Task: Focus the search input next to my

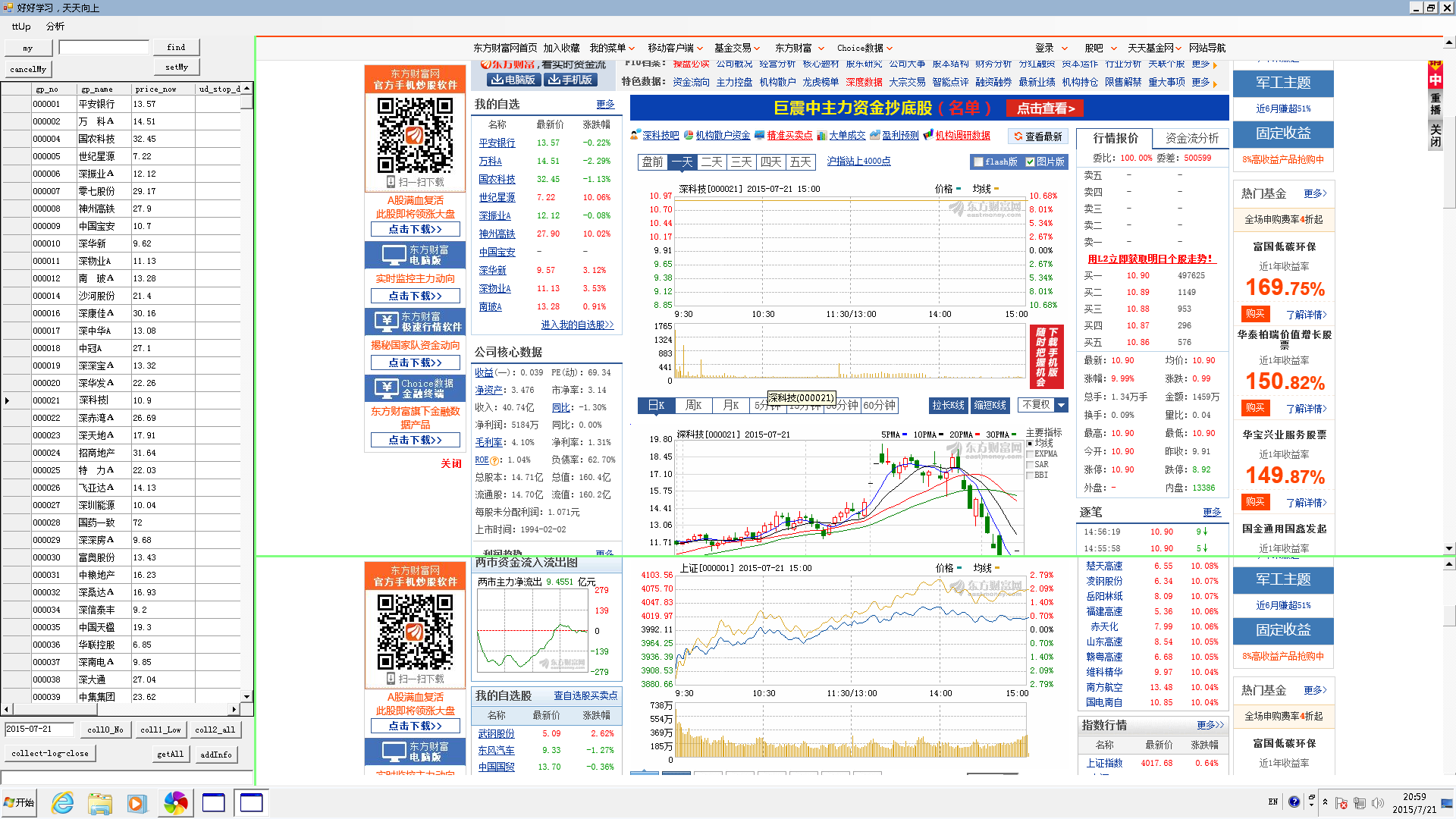Action: click(104, 47)
